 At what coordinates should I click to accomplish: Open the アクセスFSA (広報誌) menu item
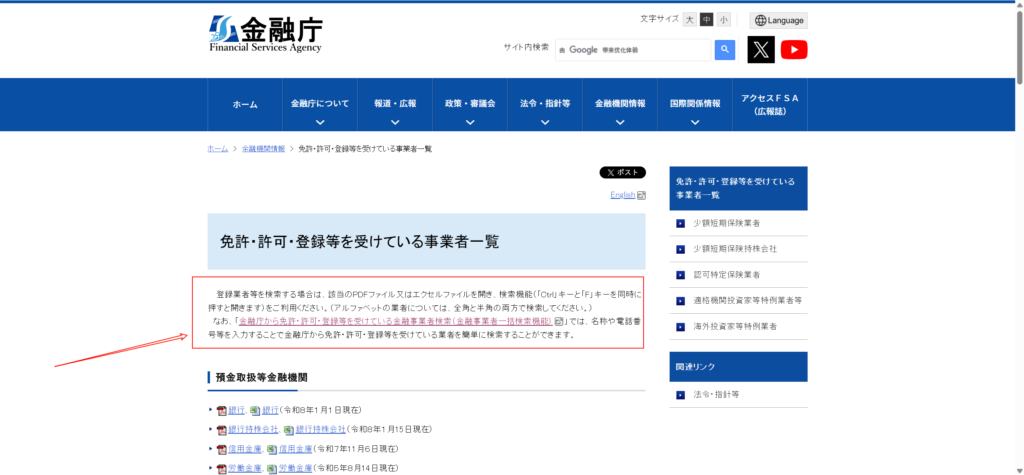click(769, 104)
